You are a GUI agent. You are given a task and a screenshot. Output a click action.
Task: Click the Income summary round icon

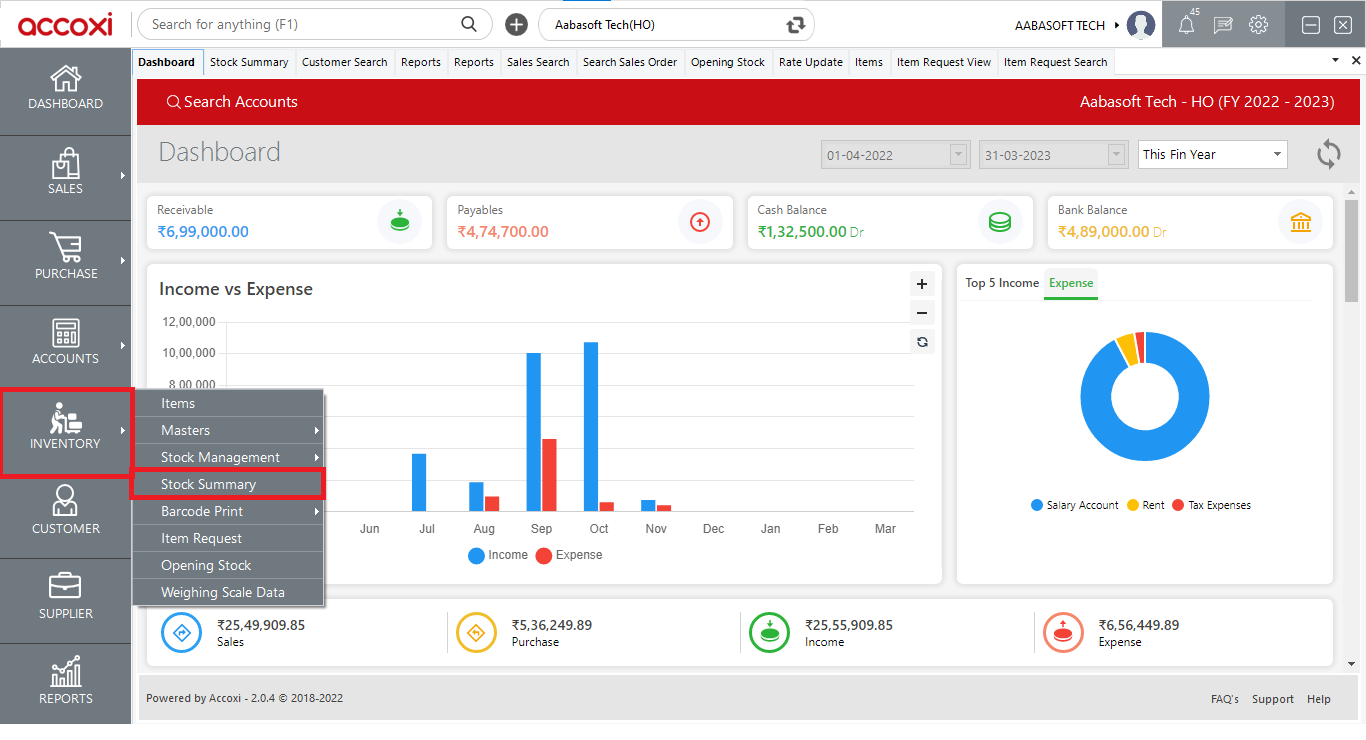770,632
